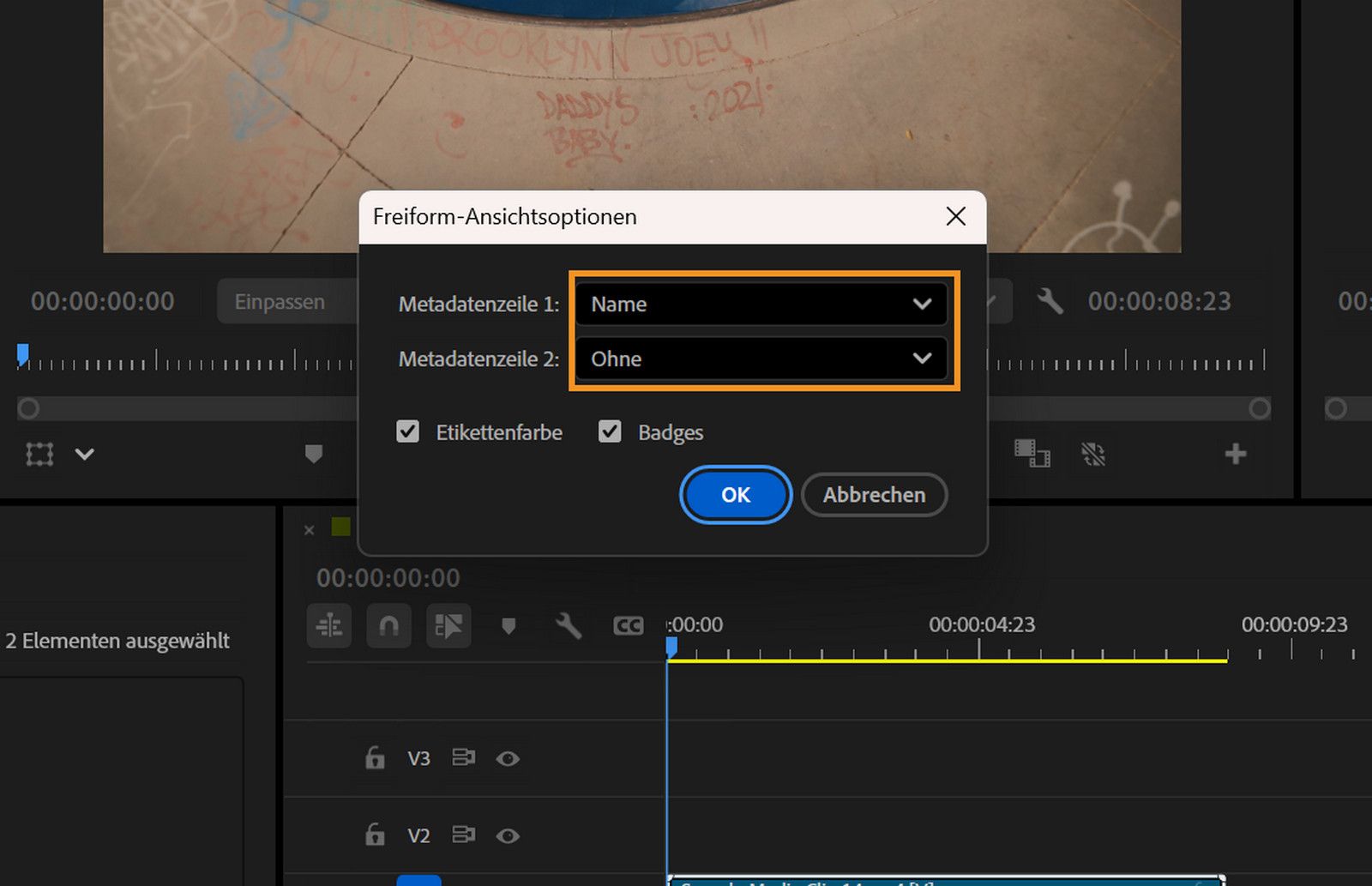Screen dimensions: 1372x886
Task: Click the 00:00:04:23 ruler label
Action: click(982, 624)
